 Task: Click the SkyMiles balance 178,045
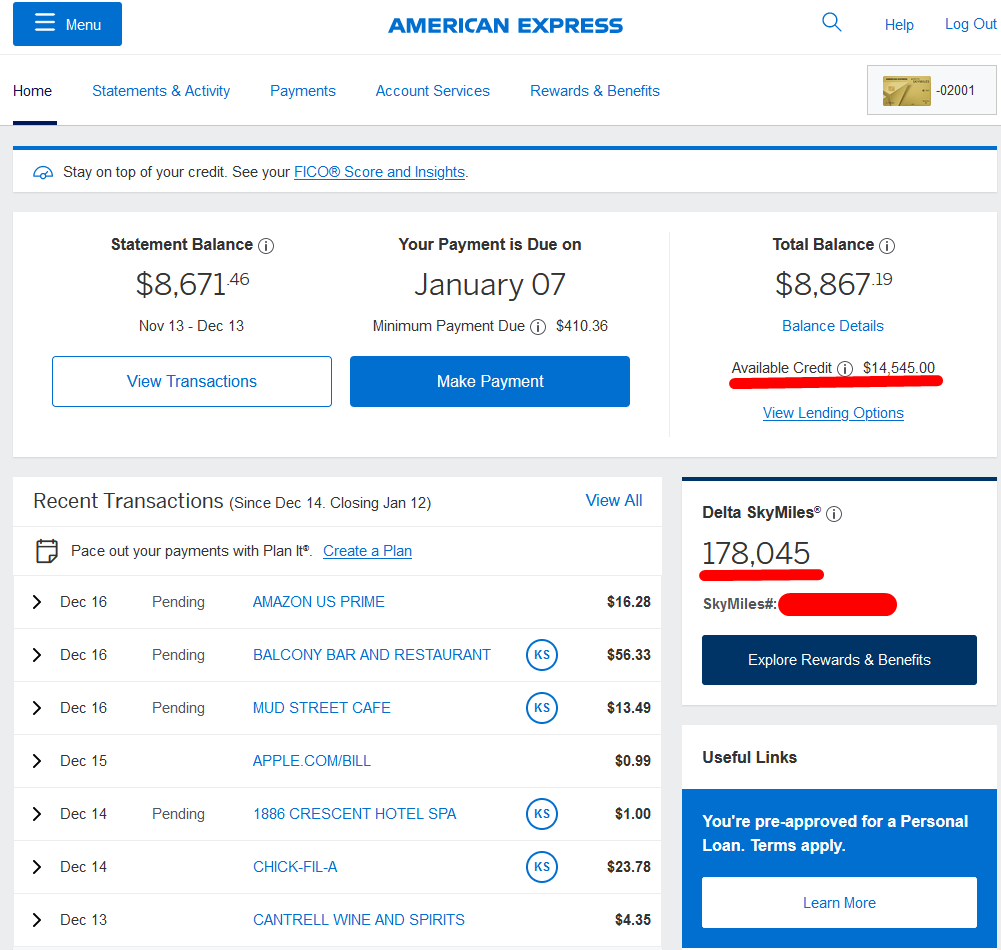(x=756, y=553)
